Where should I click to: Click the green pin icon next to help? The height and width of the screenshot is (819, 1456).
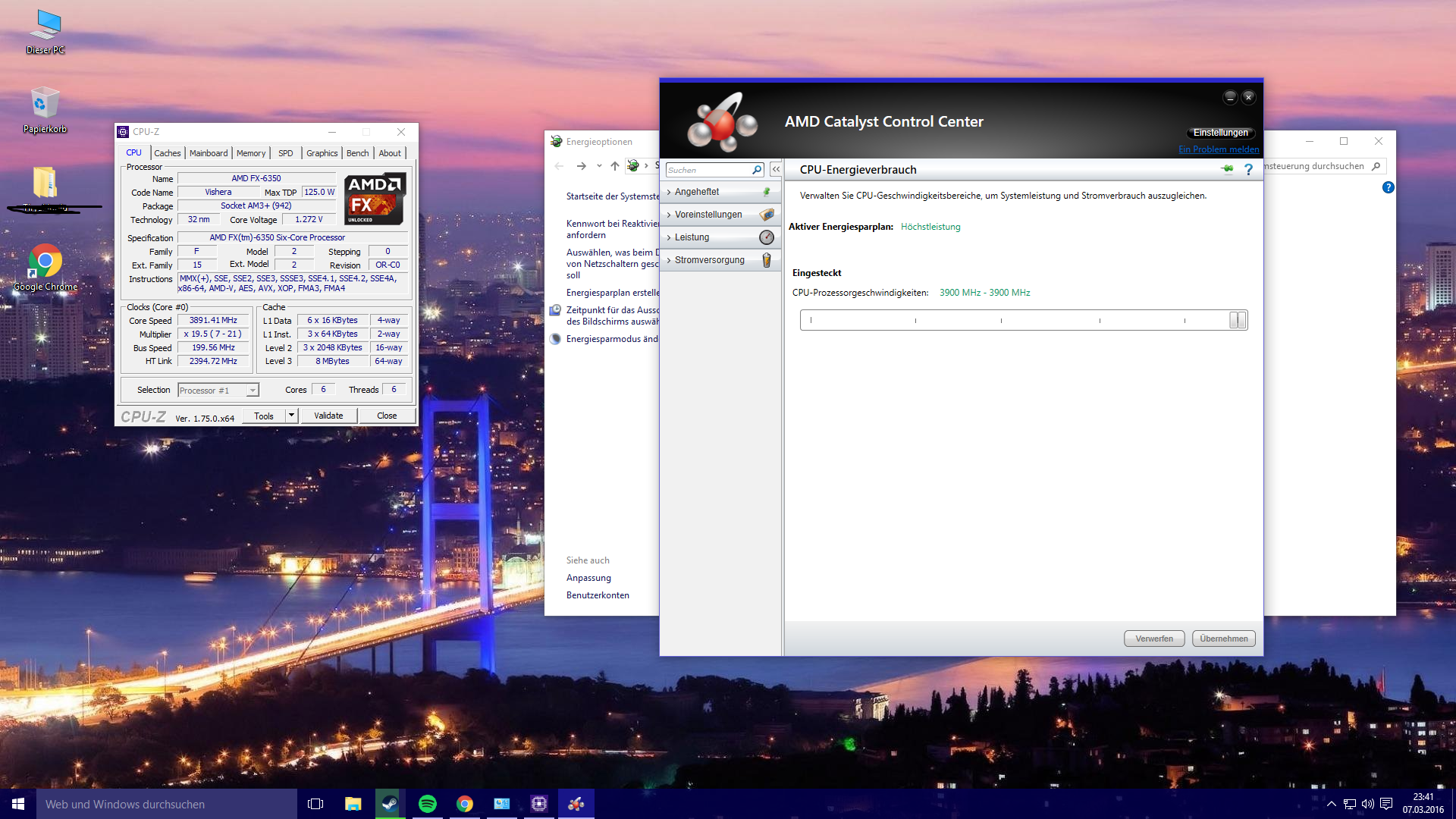(1227, 169)
